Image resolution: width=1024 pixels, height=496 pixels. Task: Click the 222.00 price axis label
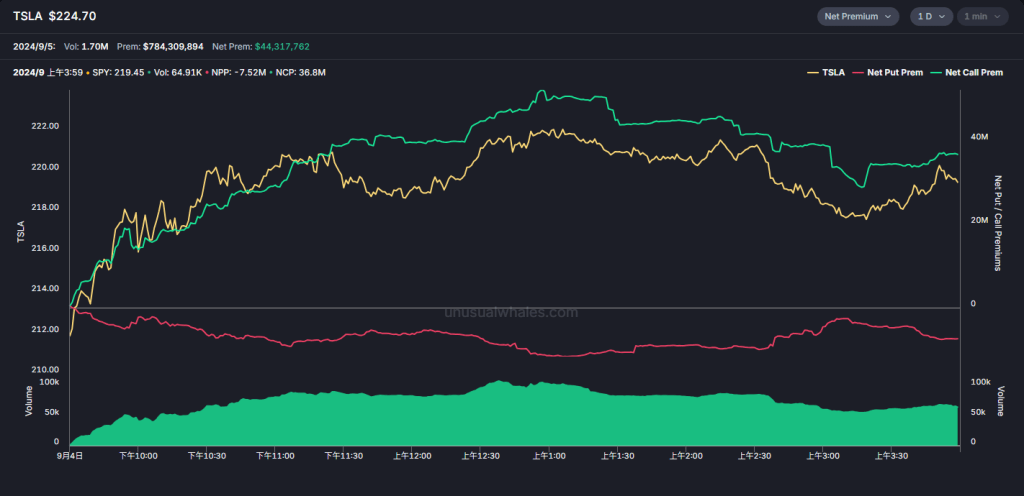(45, 126)
